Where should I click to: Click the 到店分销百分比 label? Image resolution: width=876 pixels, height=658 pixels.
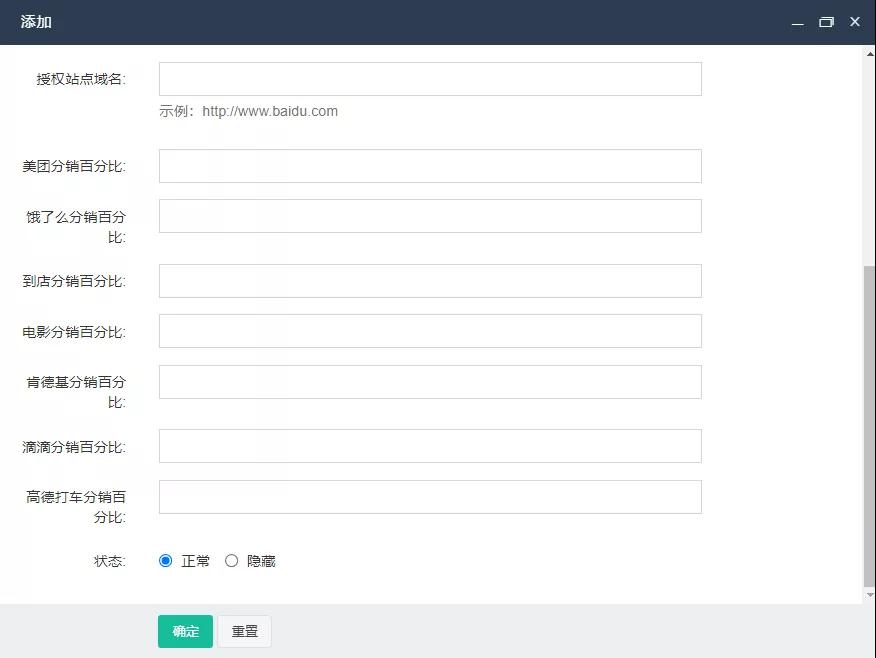click(74, 281)
